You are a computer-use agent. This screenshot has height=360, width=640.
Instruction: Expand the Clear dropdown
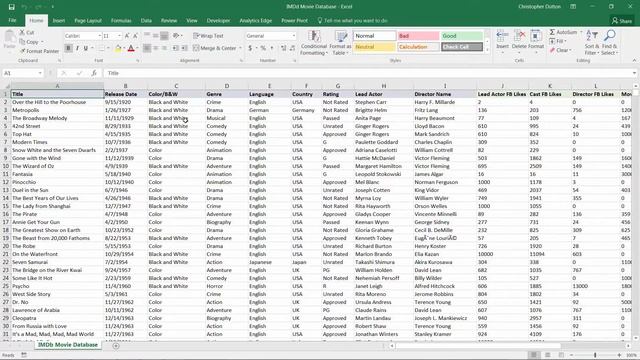pyautogui.click(x=570, y=50)
